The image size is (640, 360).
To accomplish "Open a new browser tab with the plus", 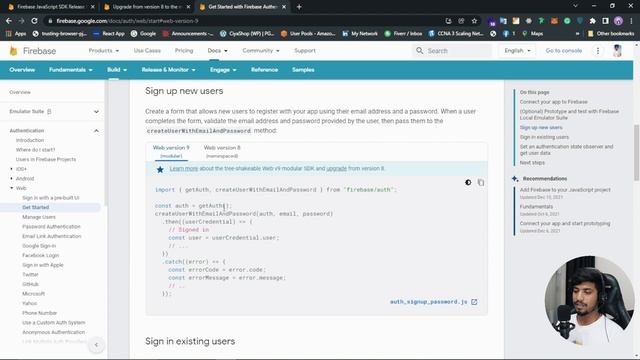I will coord(299,7).
